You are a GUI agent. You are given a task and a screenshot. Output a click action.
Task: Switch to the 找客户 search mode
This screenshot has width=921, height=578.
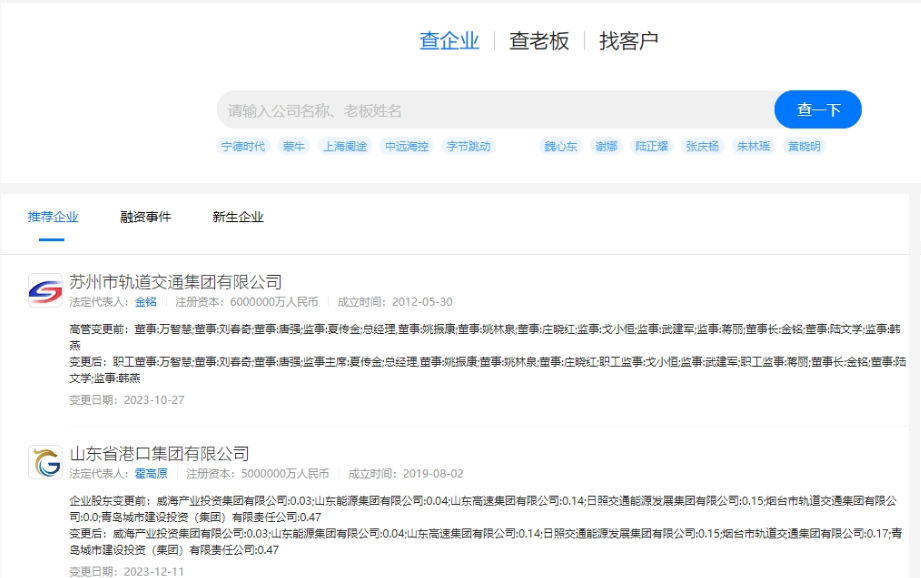tap(628, 41)
